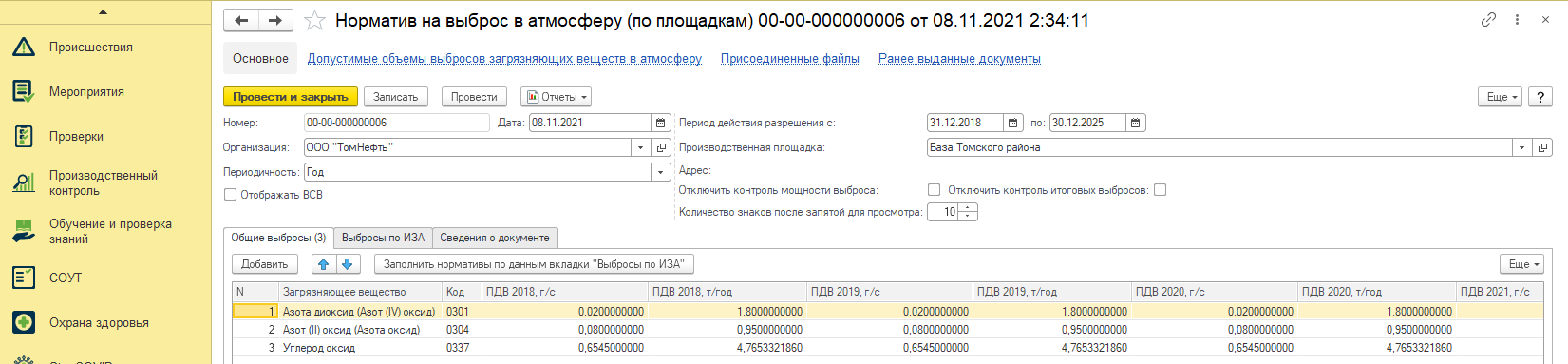The width and height of the screenshot is (1568, 364).
Task: Move selected row down
Action: tap(348, 264)
